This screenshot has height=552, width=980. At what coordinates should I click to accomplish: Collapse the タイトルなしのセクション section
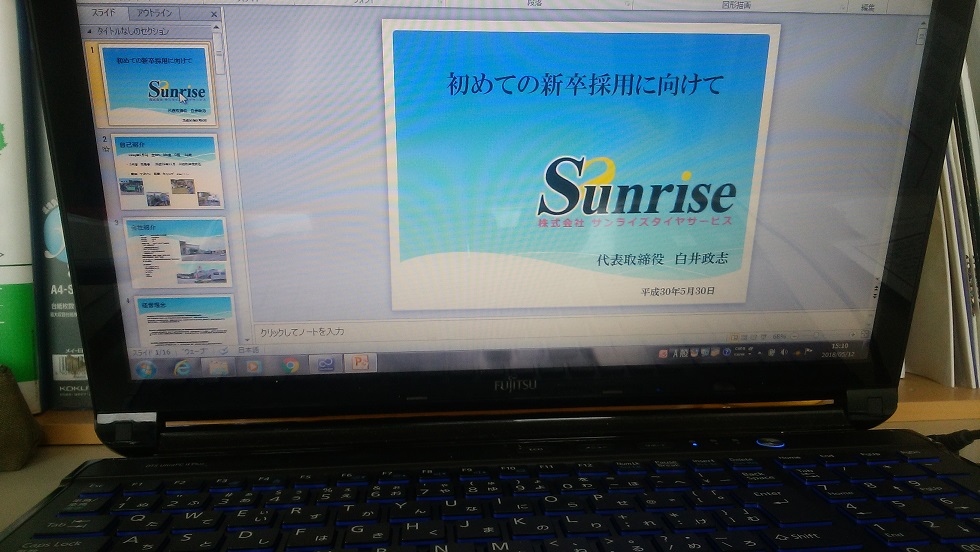pyautogui.click(x=89, y=31)
